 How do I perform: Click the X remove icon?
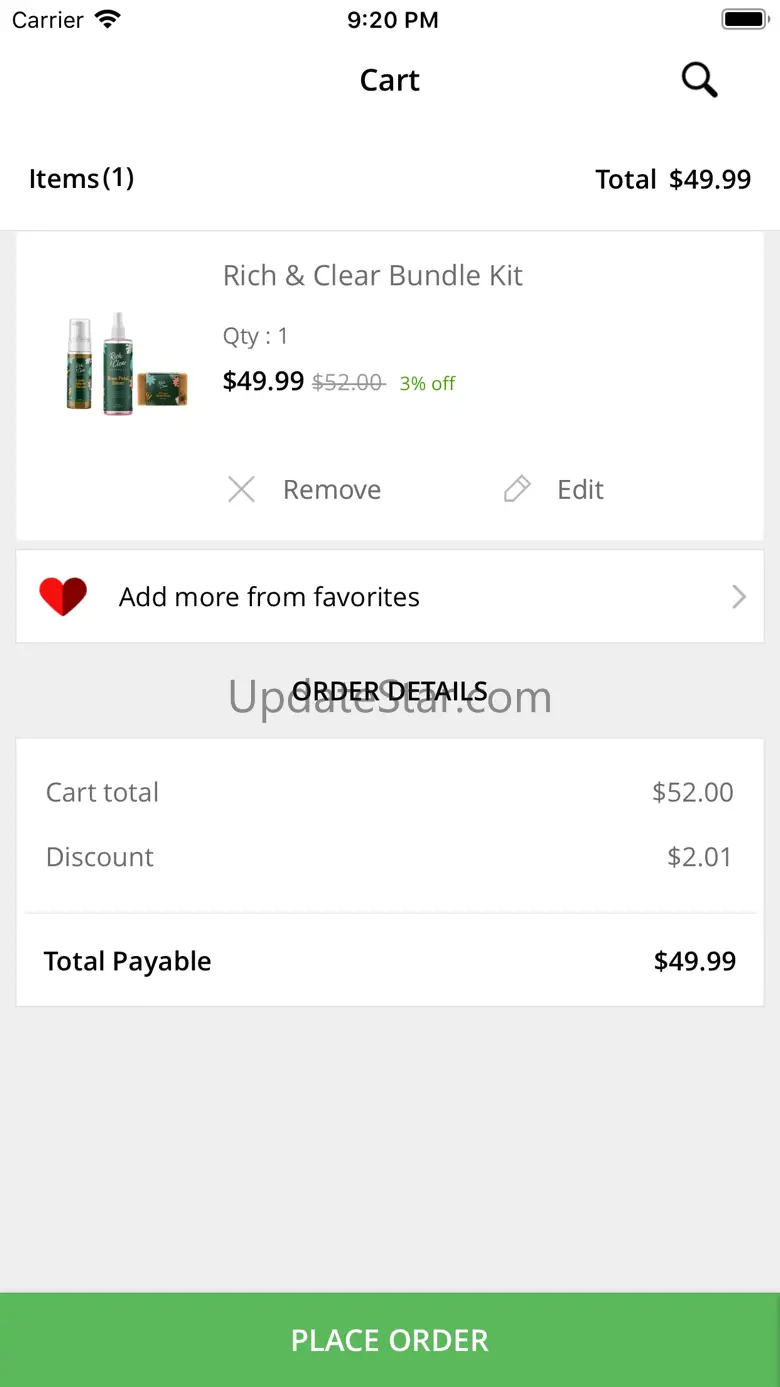(x=241, y=489)
